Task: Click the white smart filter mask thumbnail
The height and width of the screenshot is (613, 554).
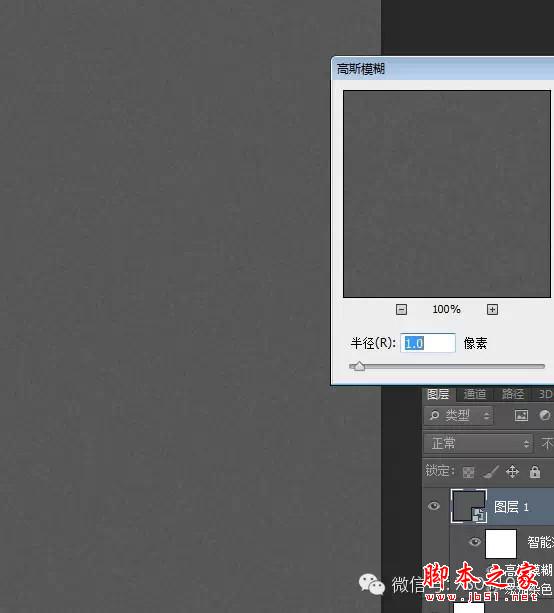Action: 501,543
